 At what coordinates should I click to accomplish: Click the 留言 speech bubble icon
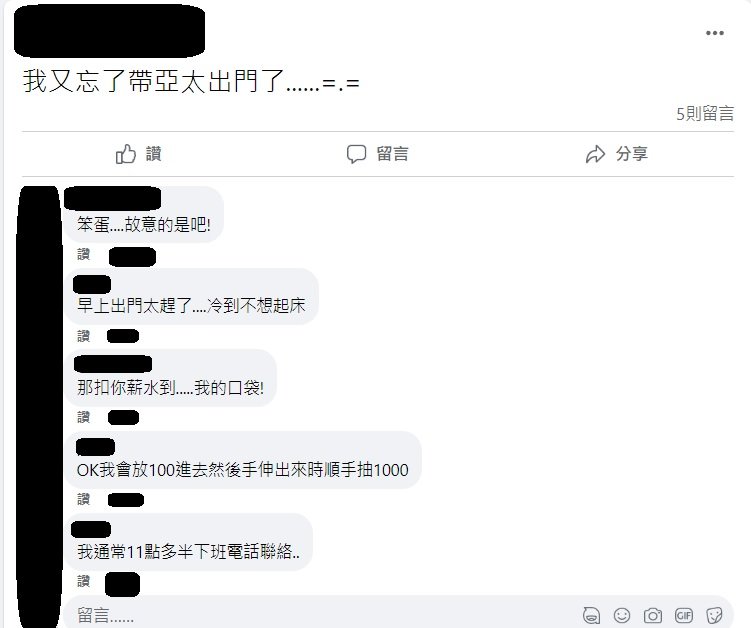(356, 154)
